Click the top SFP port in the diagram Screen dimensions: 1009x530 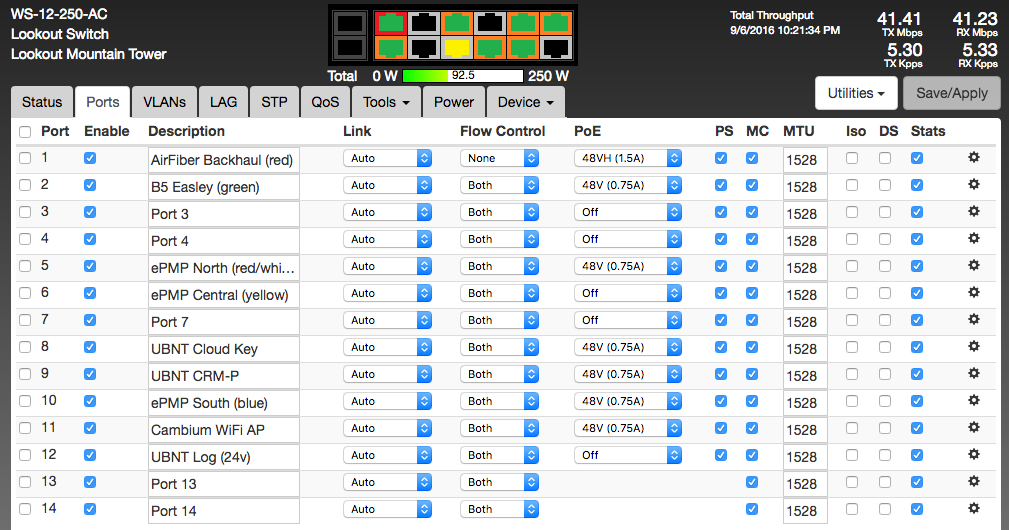click(x=349, y=22)
